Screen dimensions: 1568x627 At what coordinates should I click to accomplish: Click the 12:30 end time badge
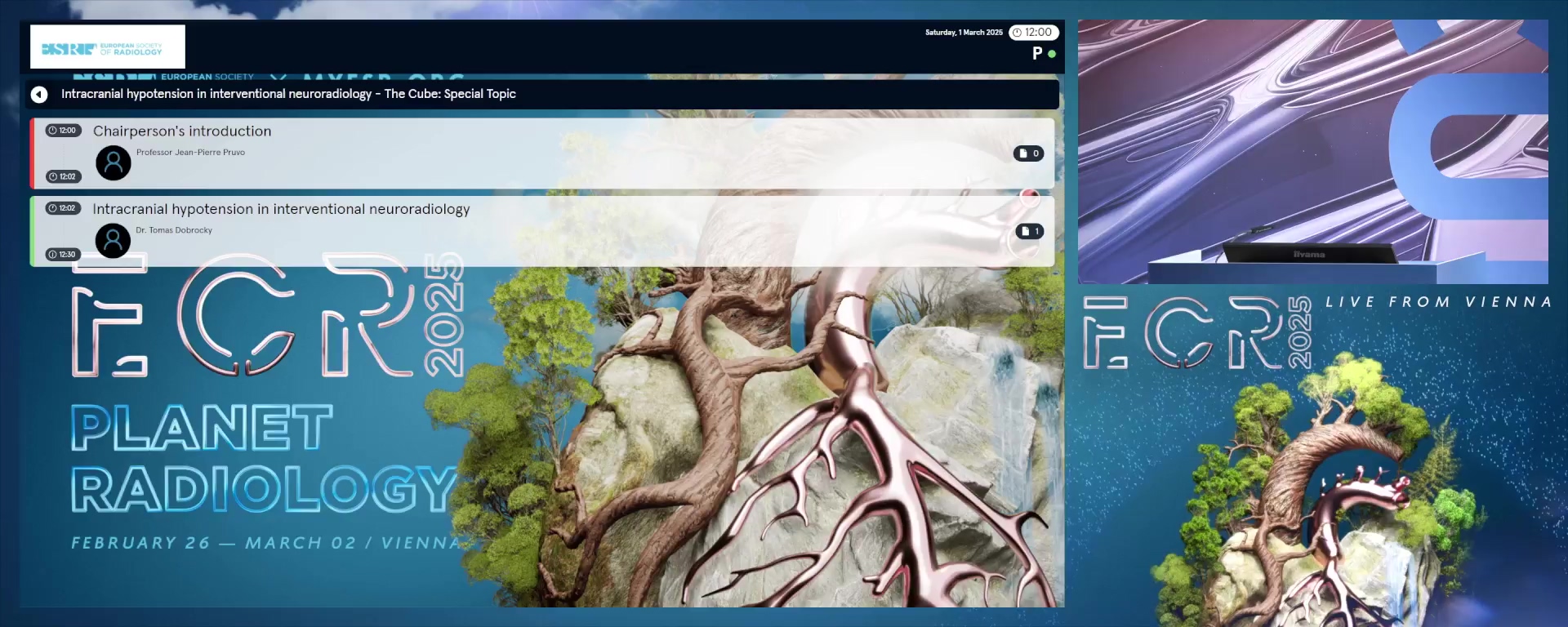click(63, 255)
